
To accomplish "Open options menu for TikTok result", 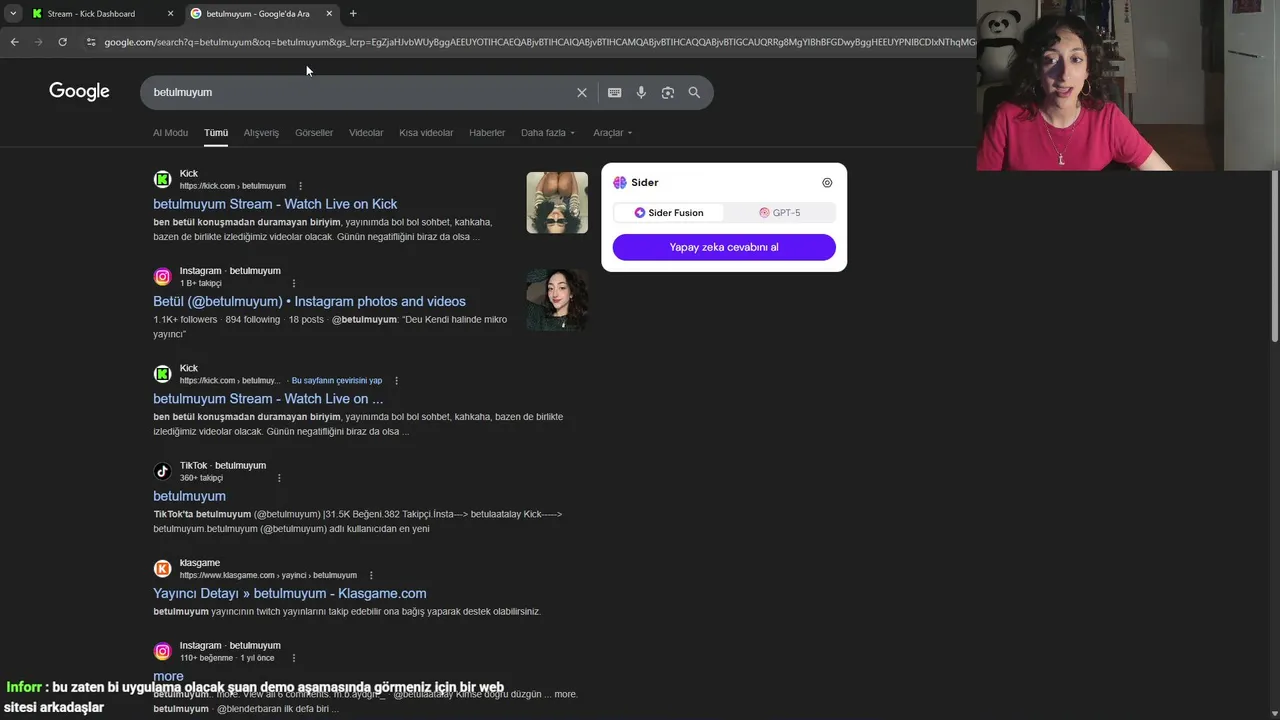I will click(x=279, y=478).
